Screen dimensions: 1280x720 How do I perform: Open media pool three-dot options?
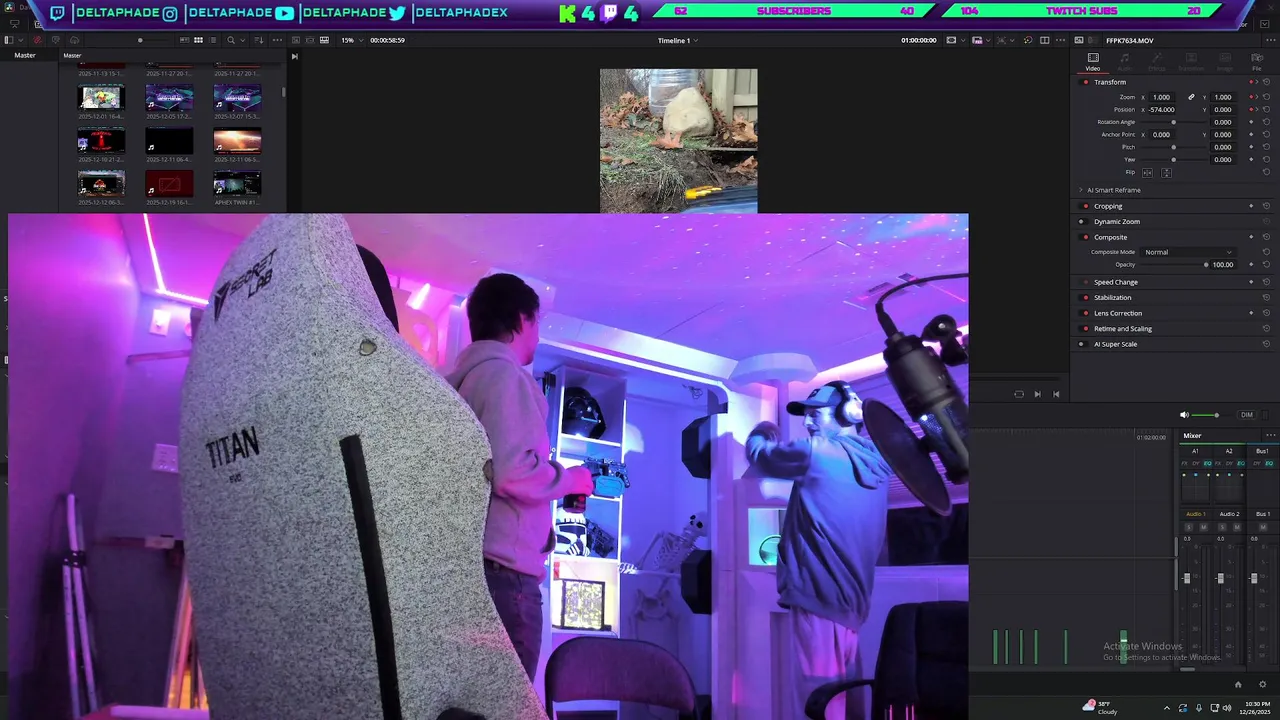click(277, 40)
